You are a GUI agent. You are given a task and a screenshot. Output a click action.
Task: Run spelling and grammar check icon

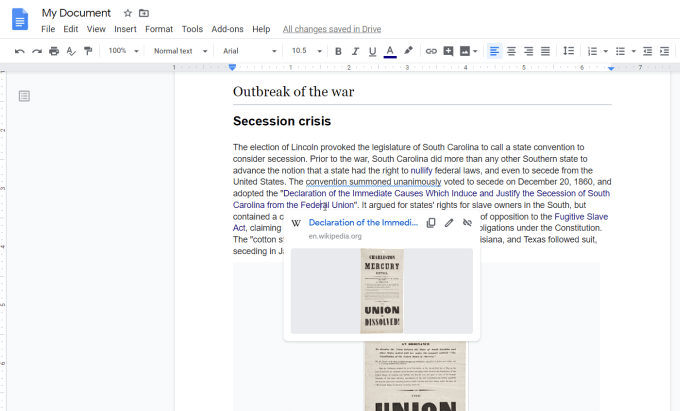(x=71, y=51)
